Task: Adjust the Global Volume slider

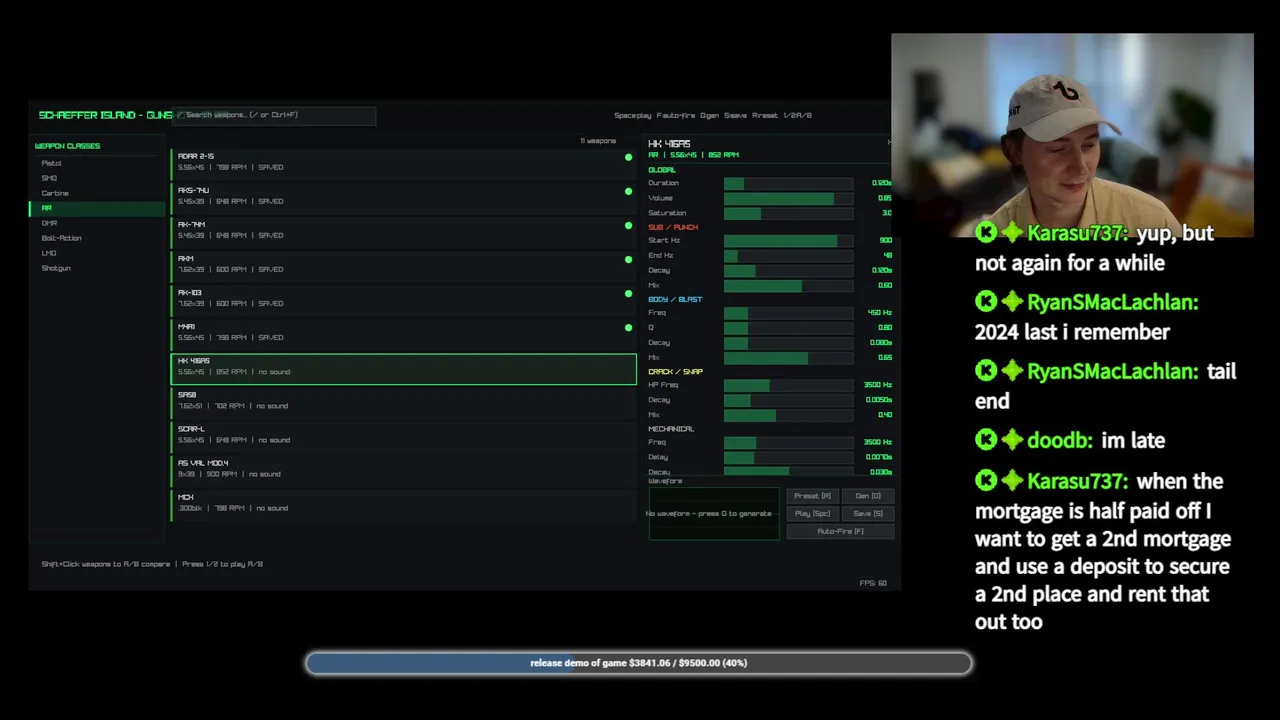Action: click(788, 198)
